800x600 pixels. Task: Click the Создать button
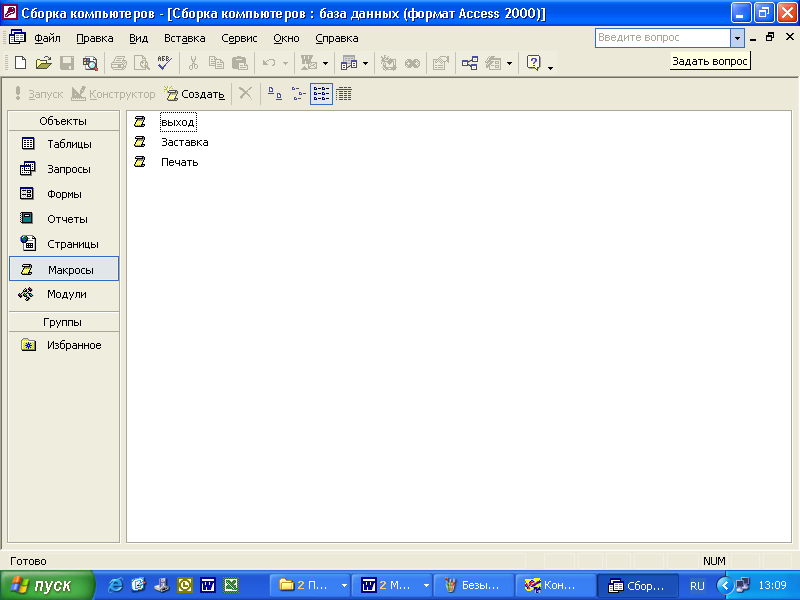click(194, 94)
